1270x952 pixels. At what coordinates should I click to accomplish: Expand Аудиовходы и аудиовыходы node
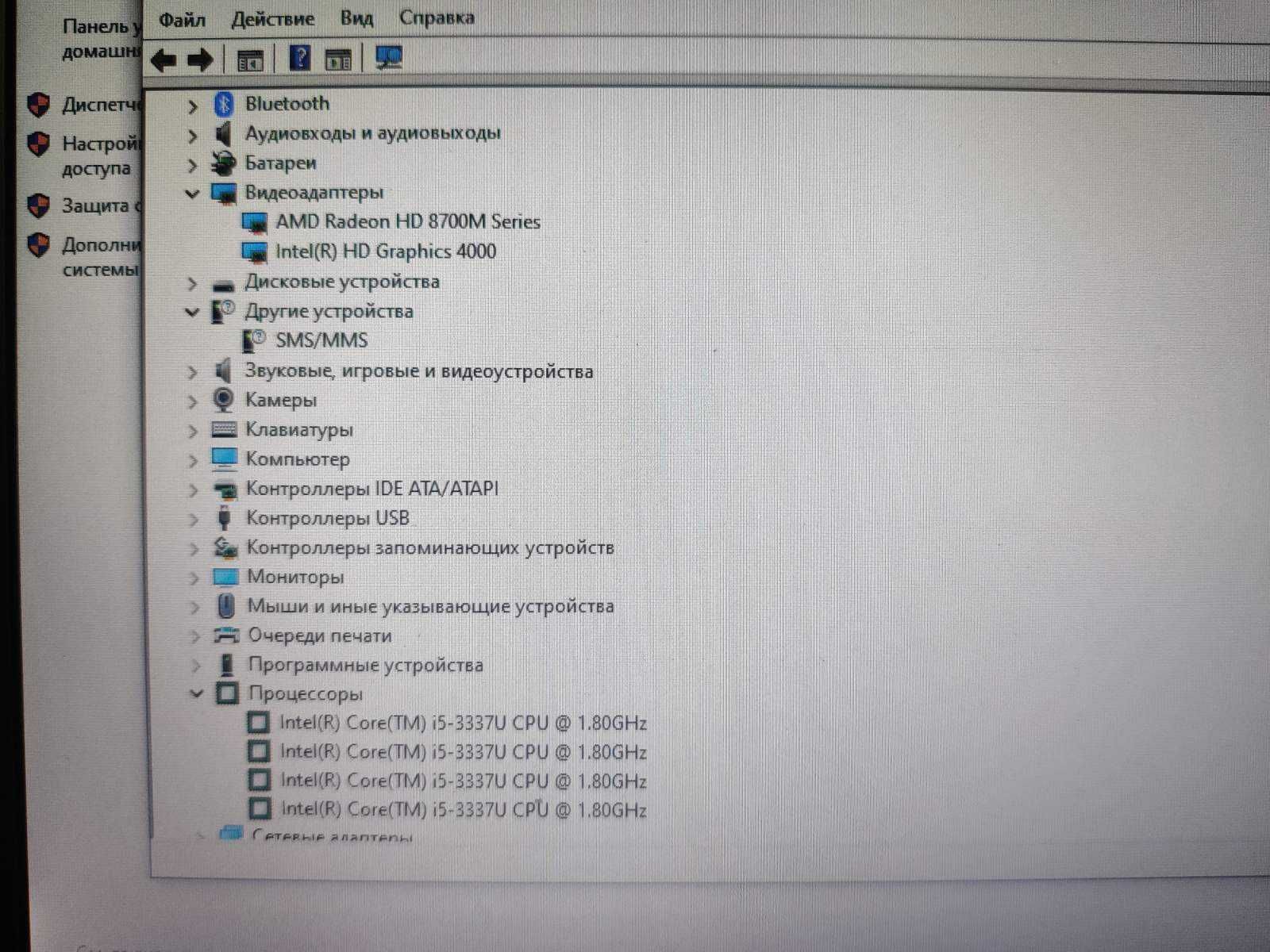192,136
